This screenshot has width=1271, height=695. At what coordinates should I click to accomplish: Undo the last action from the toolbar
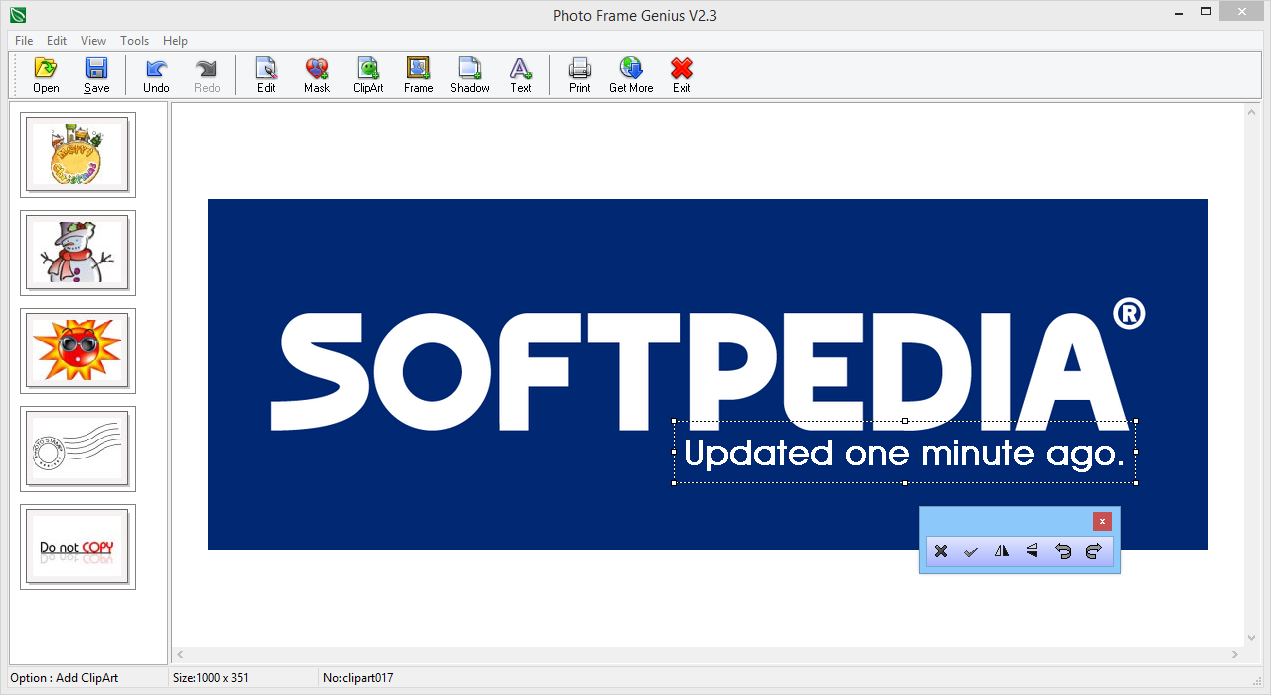pos(156,75)
